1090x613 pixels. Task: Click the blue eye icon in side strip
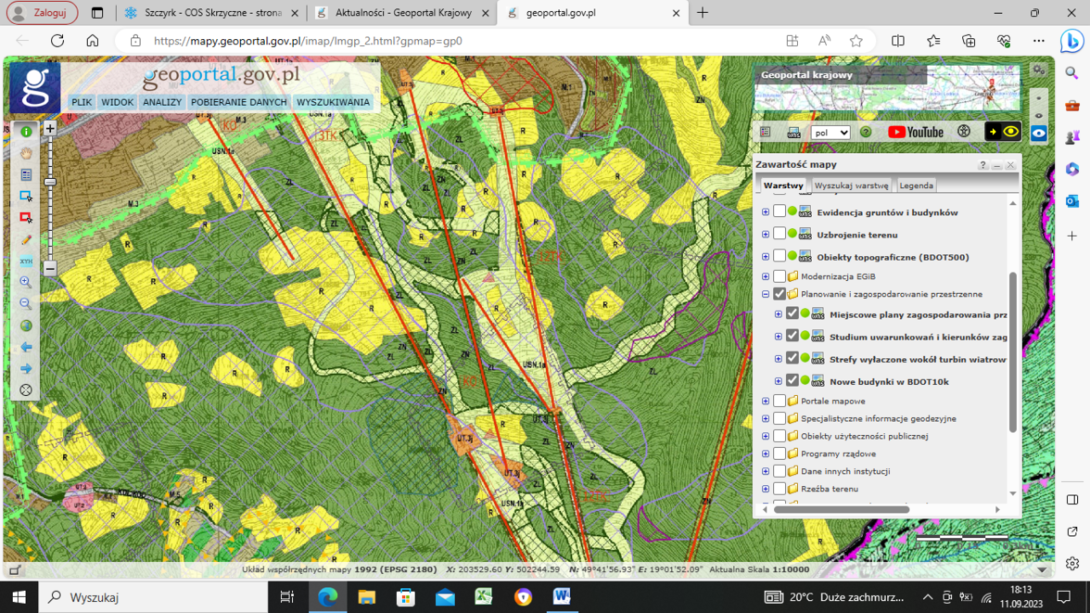pyautogui.click(x=1039, y=133)
